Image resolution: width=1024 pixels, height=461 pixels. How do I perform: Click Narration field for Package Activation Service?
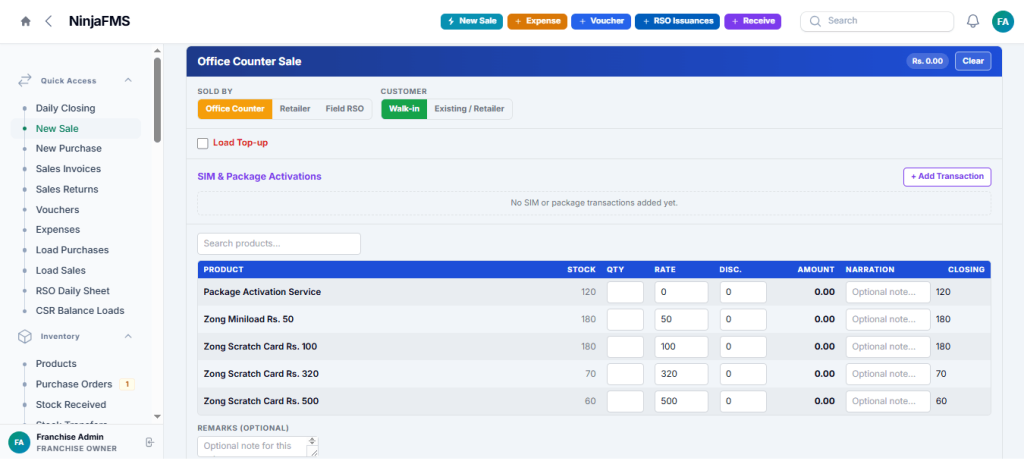coord(888,293)
